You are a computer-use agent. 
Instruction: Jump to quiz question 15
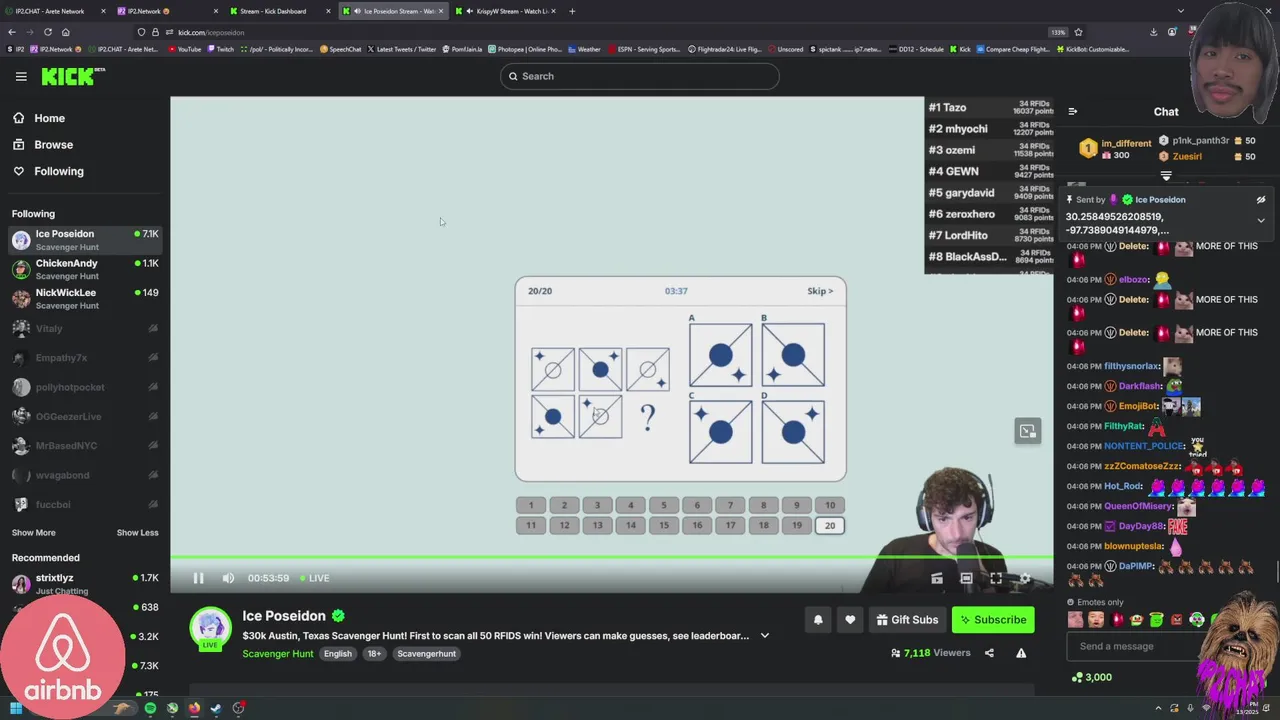(x=664, y=525)
